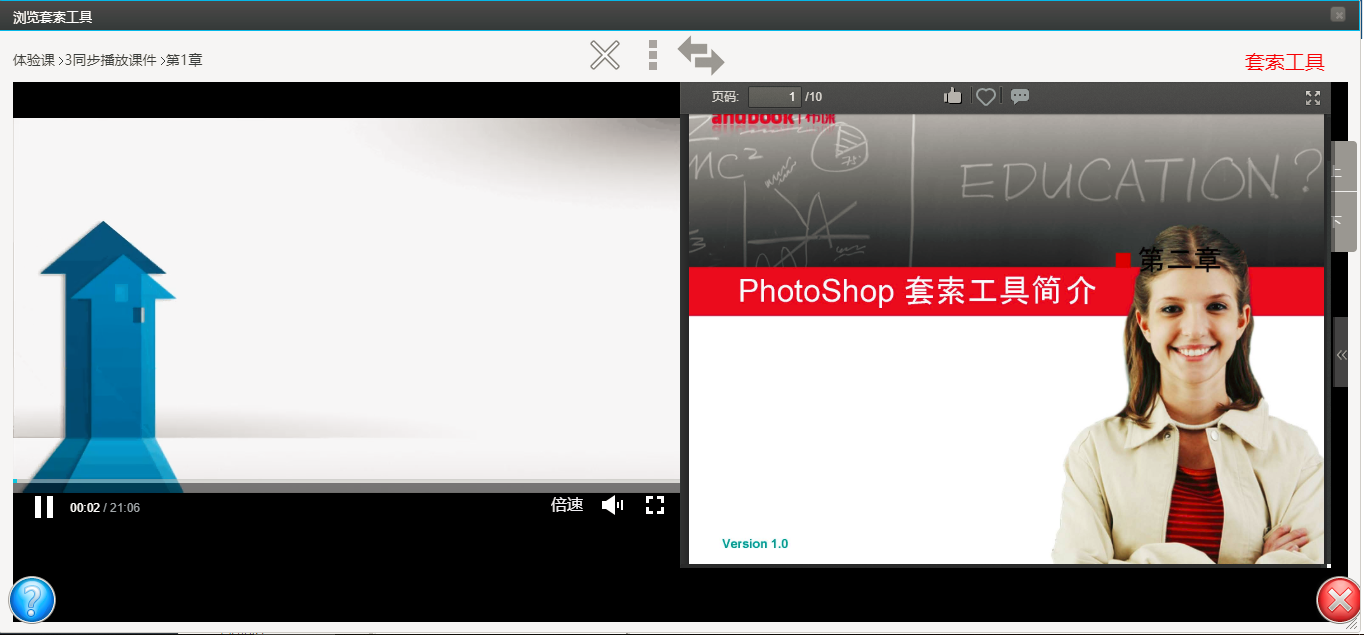Open the three-dot vertical menu icon

click(653, 56)
